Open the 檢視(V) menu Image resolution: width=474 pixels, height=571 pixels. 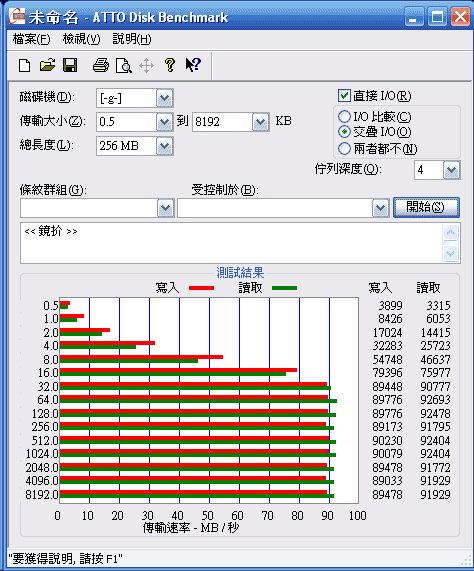81,39
